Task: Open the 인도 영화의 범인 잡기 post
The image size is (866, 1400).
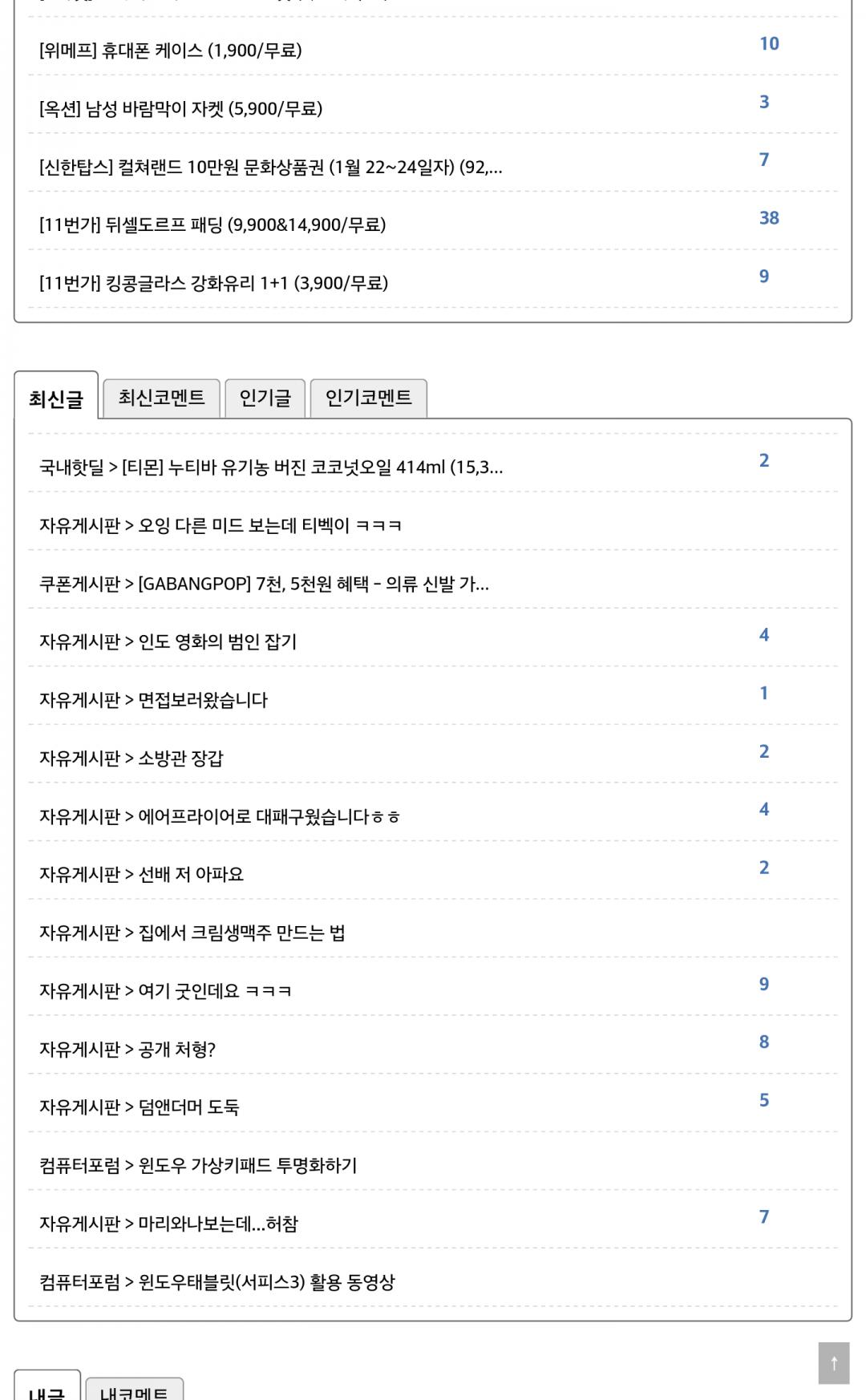Action: pos(168,642)
